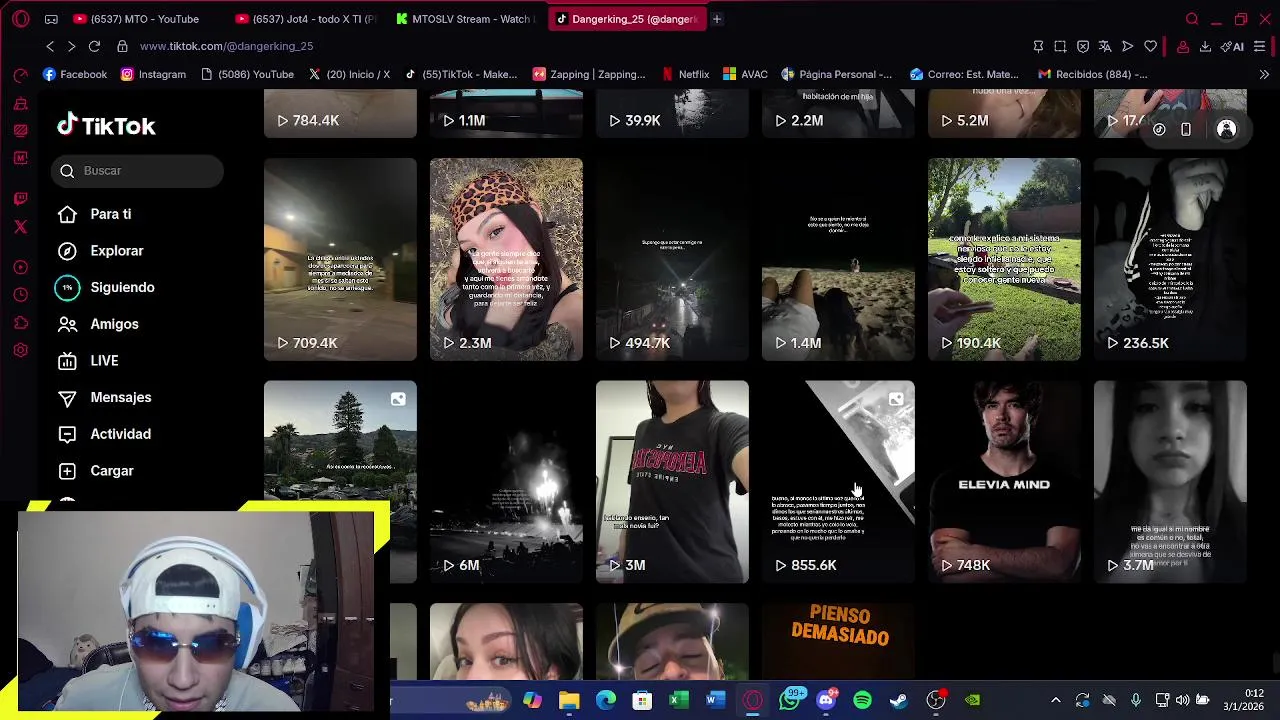Open Mensajes in TikTok sidebar
This screenshot has height=720, width=1280.
tap(105, 397)
